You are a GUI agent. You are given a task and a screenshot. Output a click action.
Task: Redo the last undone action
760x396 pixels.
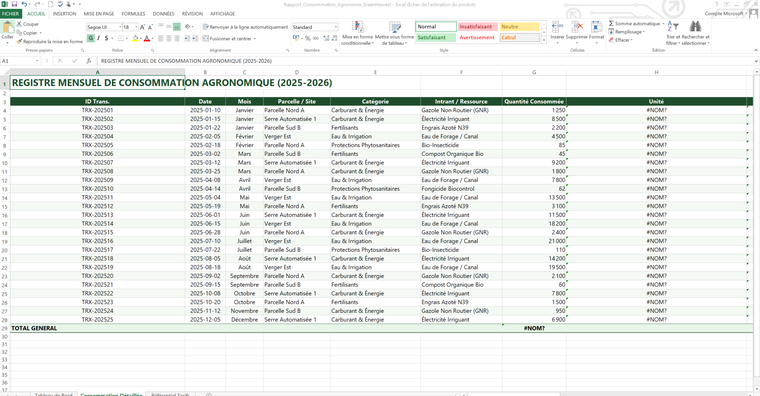[x=37, y=4]
